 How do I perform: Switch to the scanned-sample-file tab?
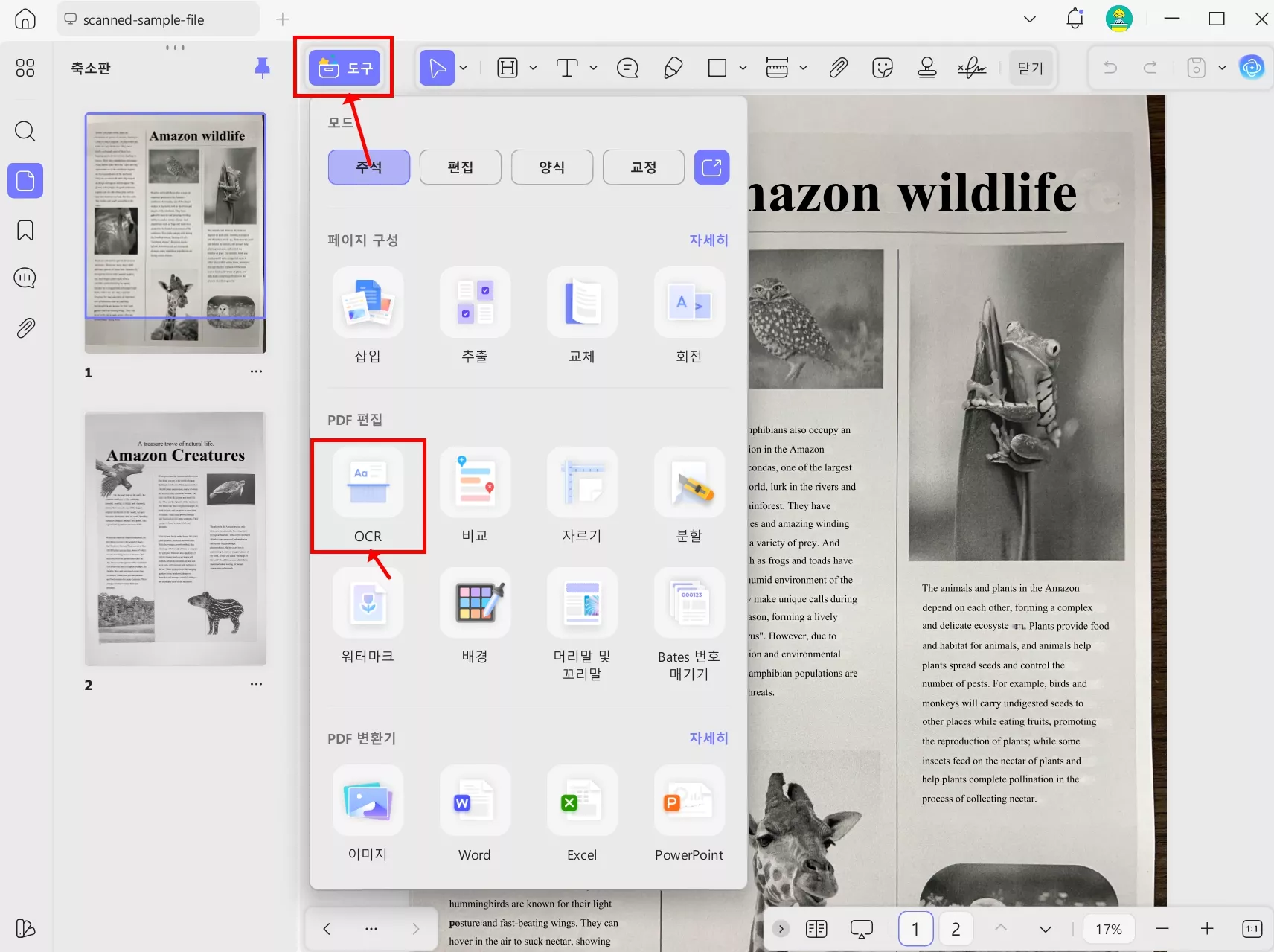pos(158,19)
